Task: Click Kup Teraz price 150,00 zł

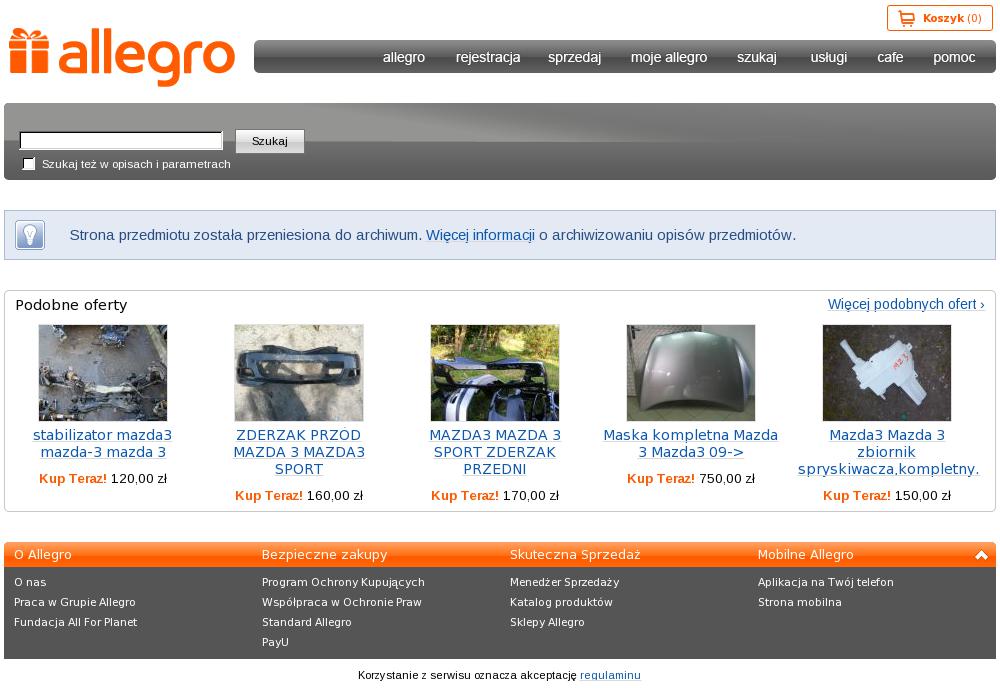Action: pyautogui.click(x=886, y=496)
